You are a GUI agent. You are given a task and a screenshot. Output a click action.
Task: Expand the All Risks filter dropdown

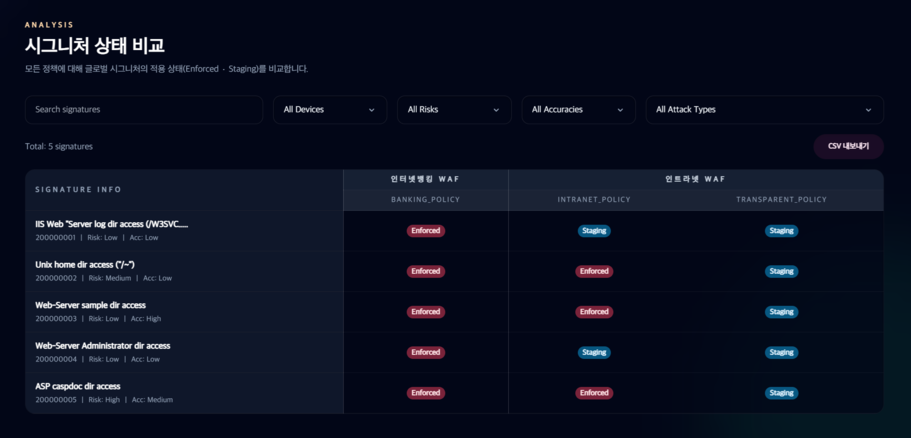tap(453, 110)
